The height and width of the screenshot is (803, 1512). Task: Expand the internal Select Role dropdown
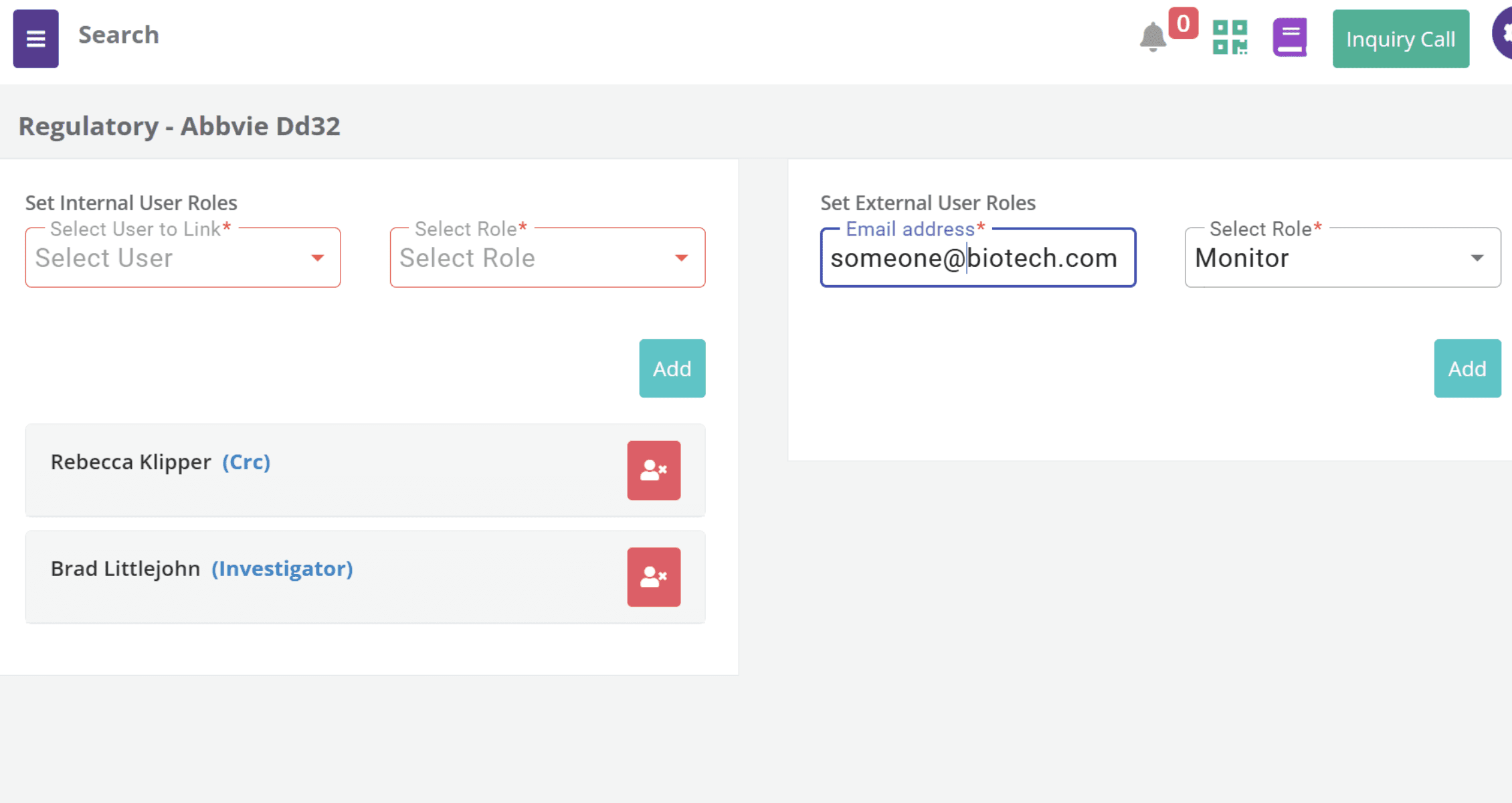(547, 258)
